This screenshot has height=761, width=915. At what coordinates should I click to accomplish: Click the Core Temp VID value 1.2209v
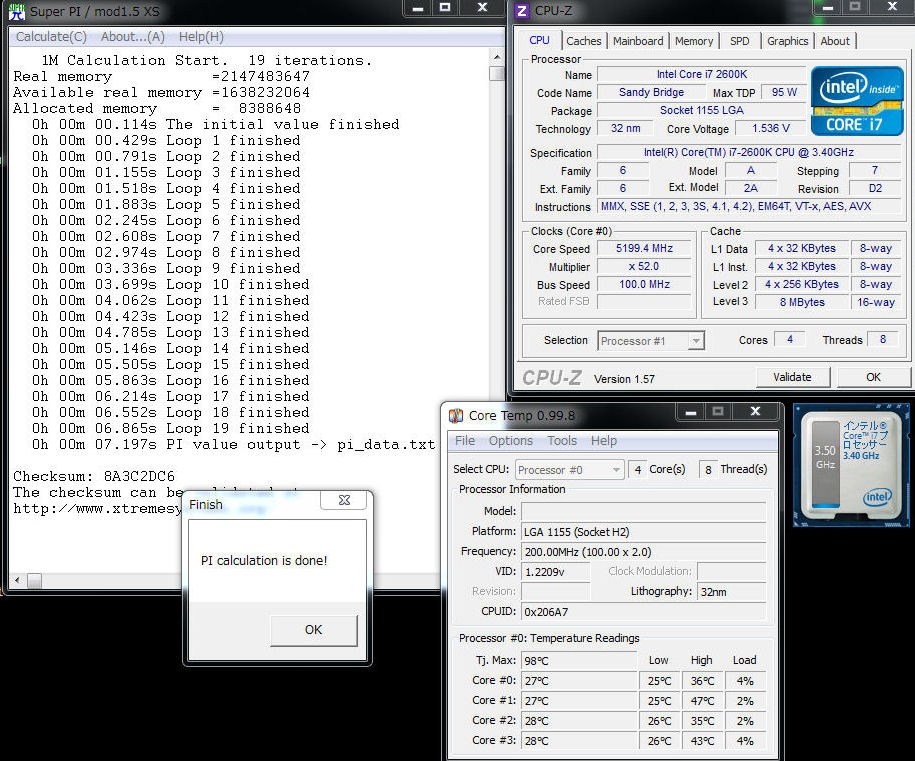tap(556, 572)
